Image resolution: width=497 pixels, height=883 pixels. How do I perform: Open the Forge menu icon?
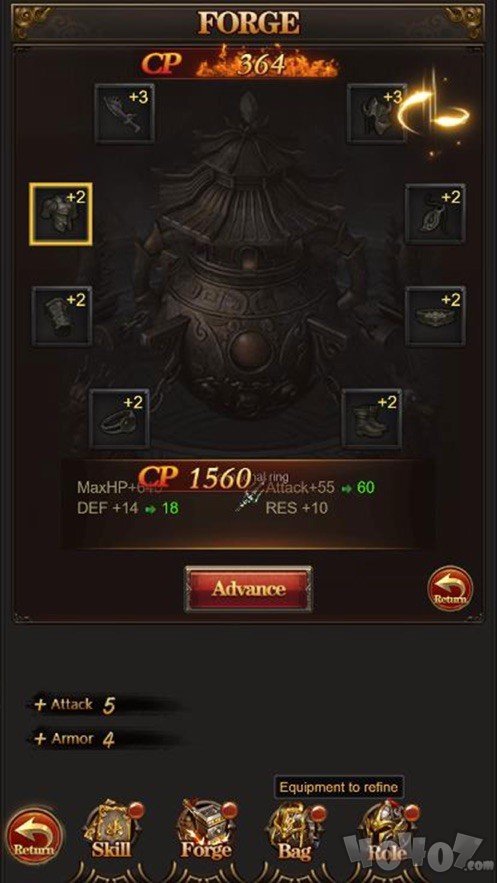pyautogui.click(x=206, y=831)
